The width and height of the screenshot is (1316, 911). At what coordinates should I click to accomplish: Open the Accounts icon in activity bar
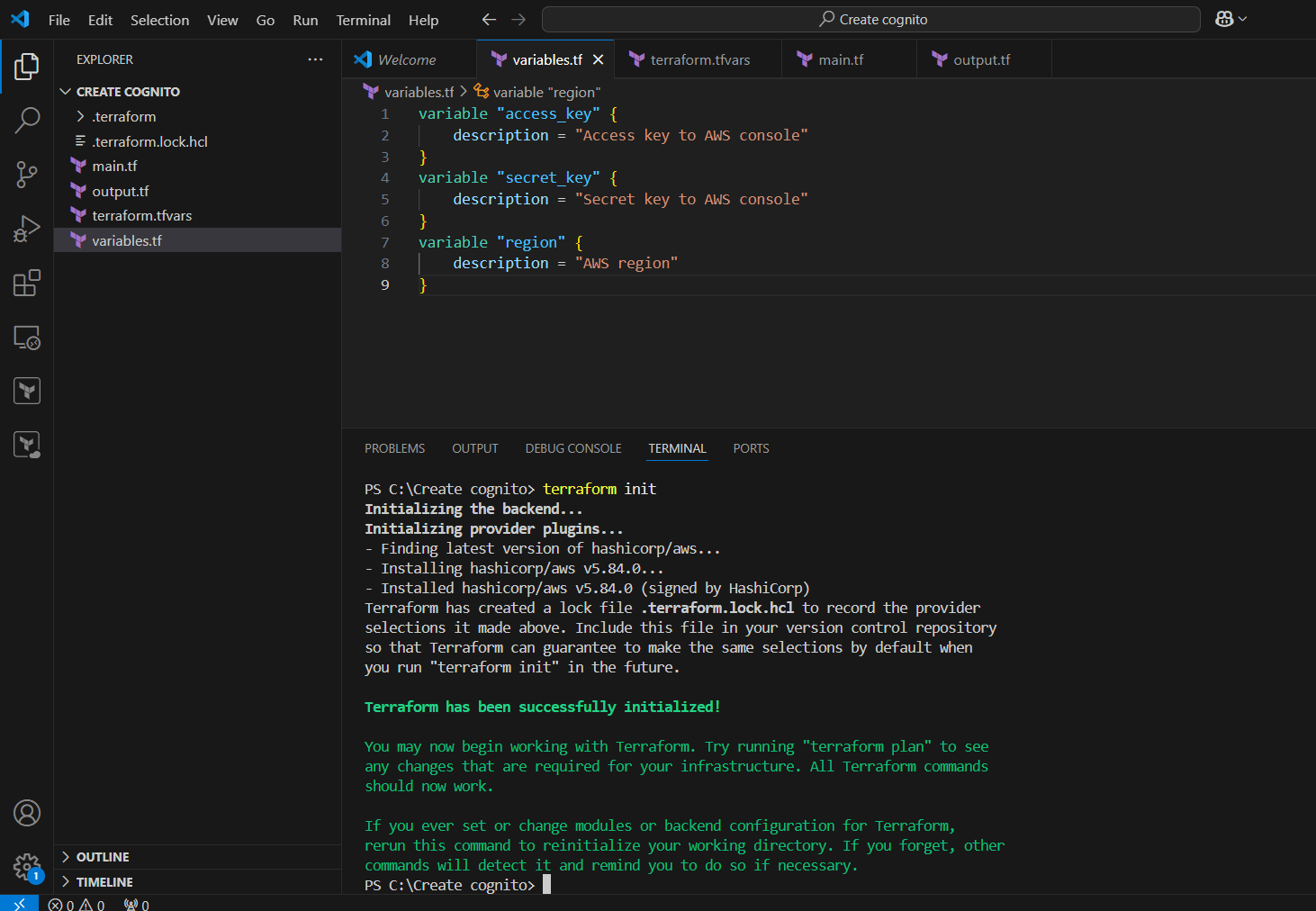pyautogui.click(x=27, y=813)
